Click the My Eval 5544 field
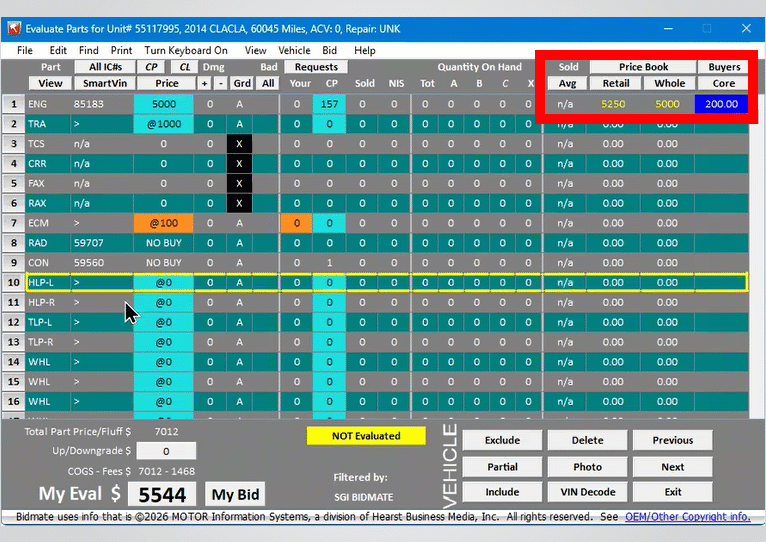 (162, 495)
